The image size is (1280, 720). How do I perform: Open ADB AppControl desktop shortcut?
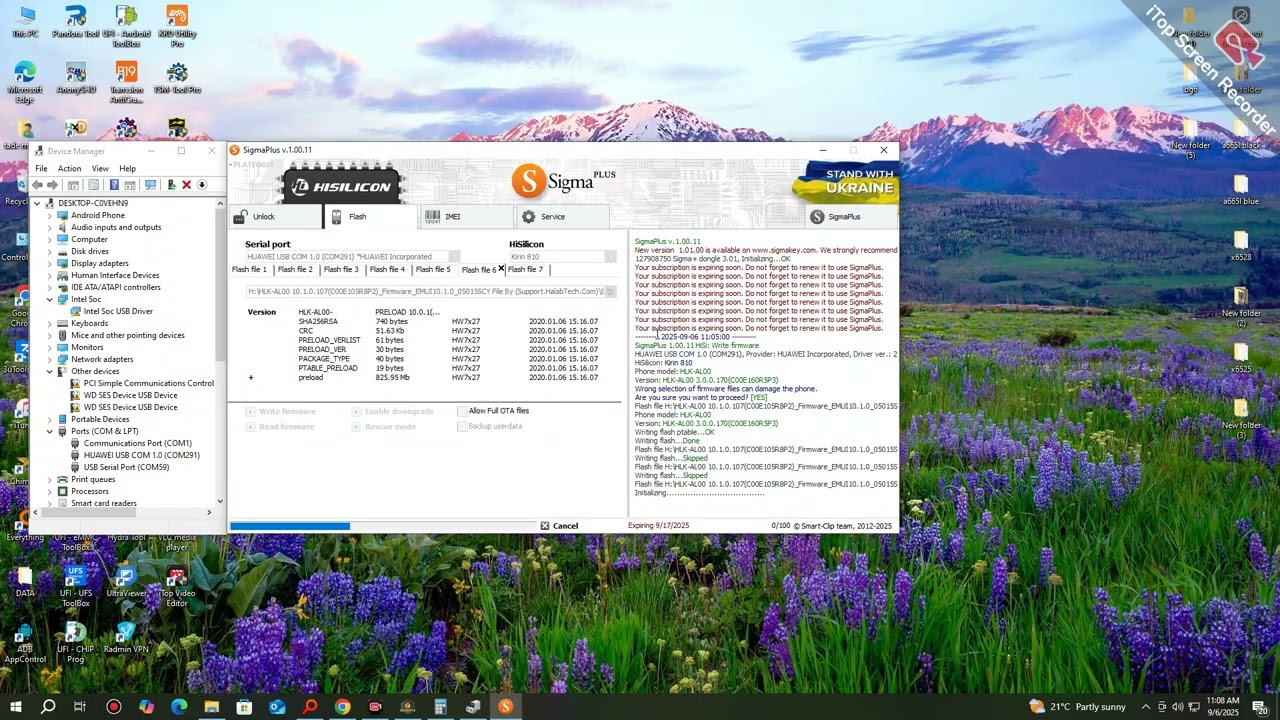click(x=25, y=643)
